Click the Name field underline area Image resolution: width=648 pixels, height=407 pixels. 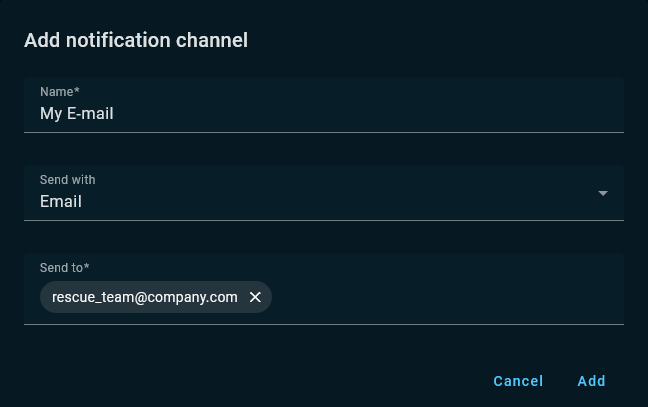[x=324, y=132]
